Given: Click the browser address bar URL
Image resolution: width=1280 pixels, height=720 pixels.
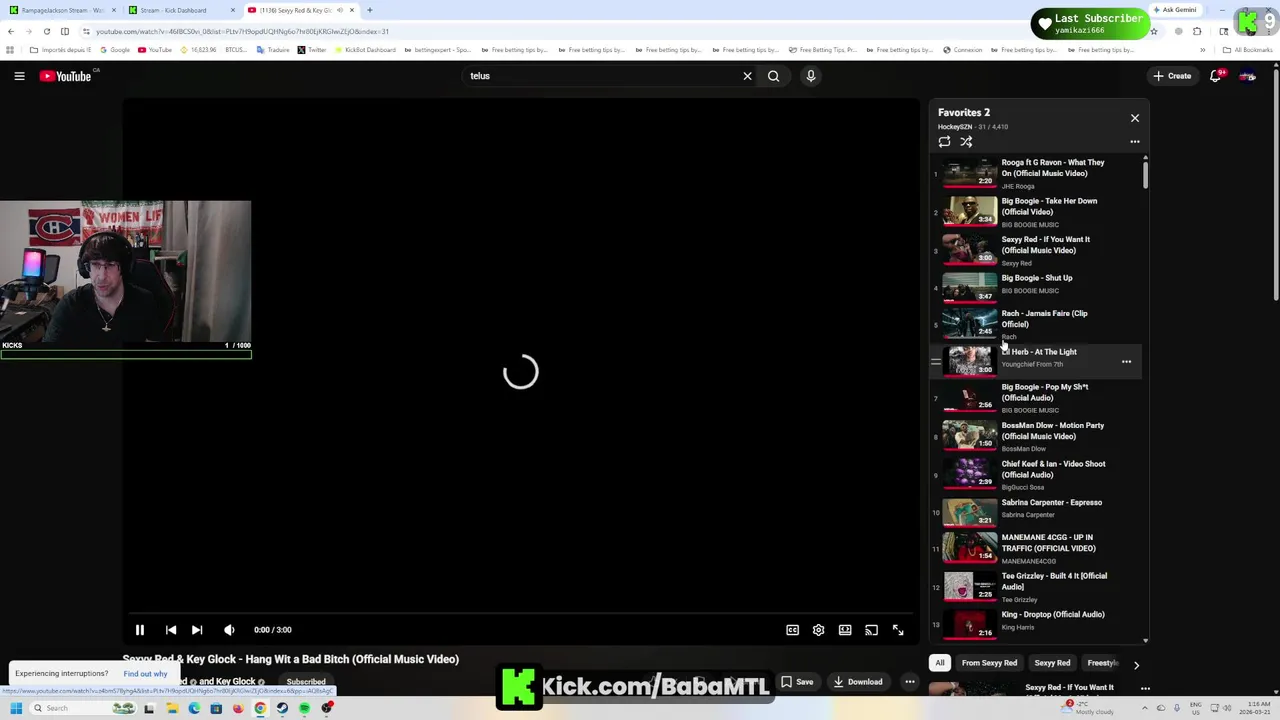Looking at the screenshot, I should pos(242,31).
